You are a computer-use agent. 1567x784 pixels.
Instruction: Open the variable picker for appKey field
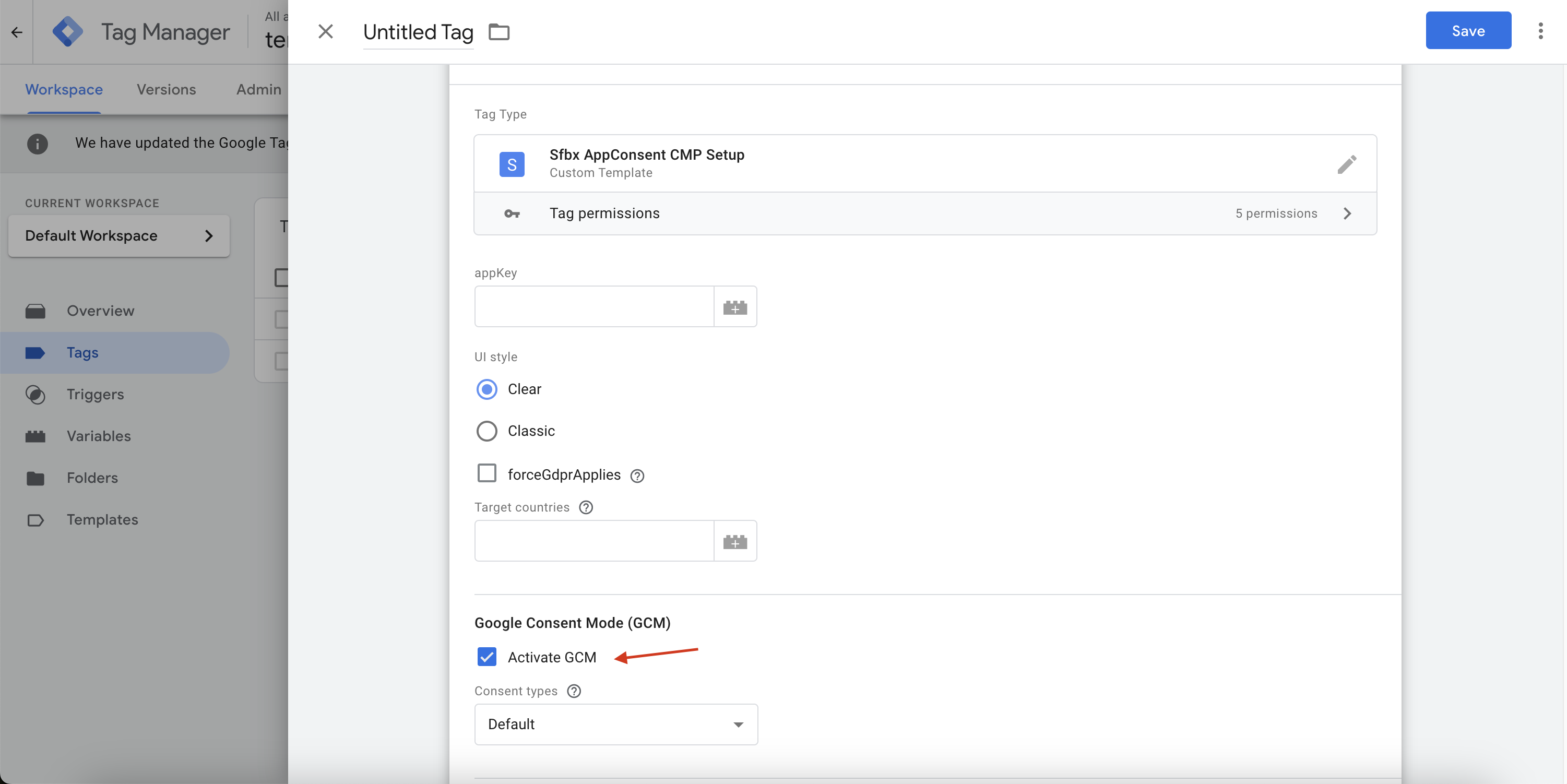pyautogui.click(x=735, y=306)
